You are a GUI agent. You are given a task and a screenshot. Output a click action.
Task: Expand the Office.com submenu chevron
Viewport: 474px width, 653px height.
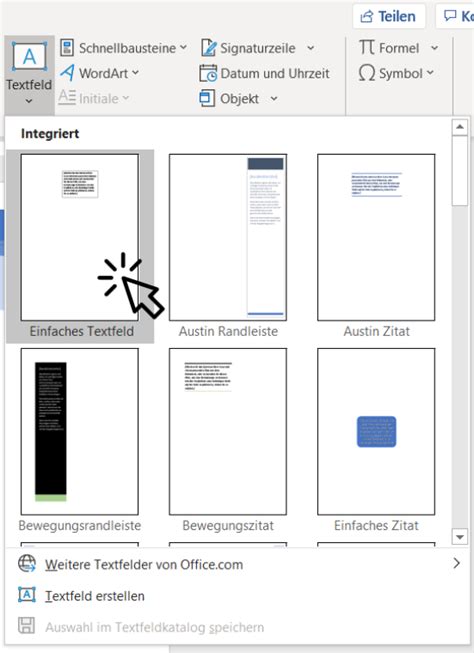(x=457, y=563)
